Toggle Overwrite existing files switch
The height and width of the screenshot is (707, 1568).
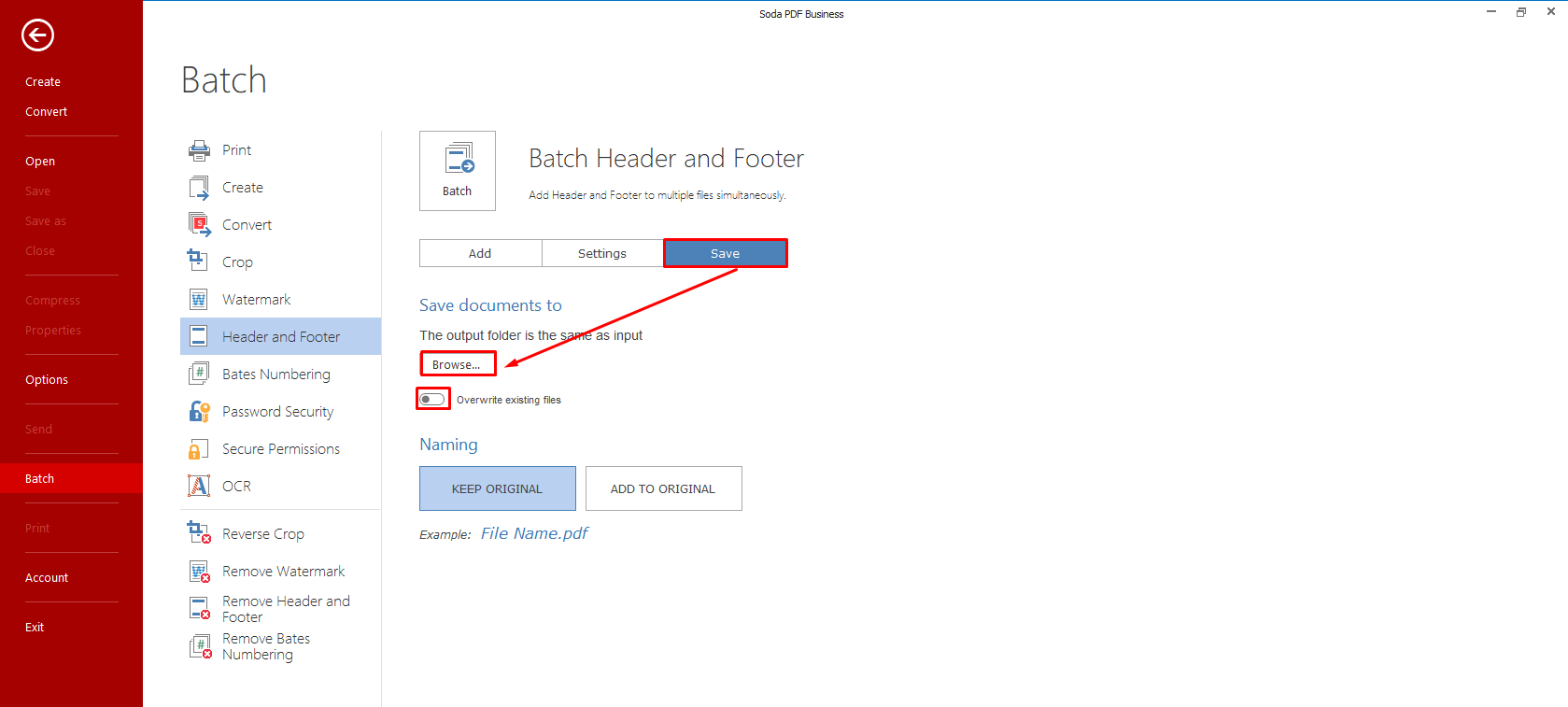pyautogui.click(x=432, y=400)
